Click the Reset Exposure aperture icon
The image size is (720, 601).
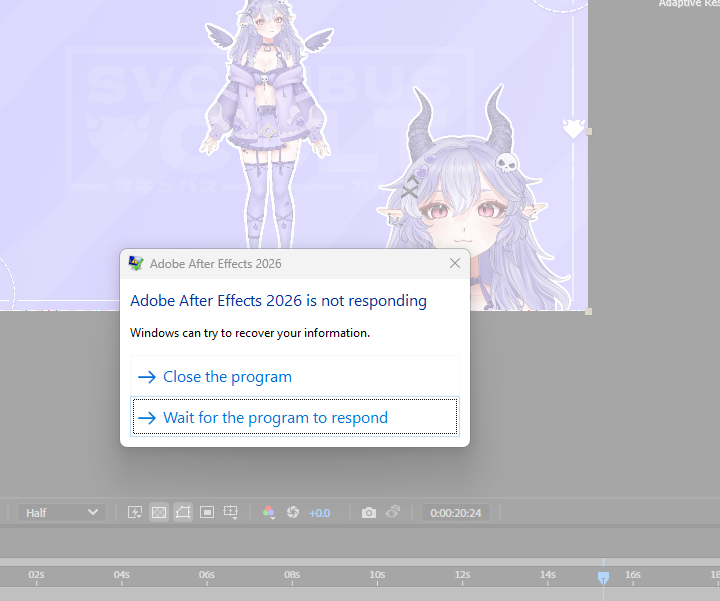(x=292, y=512)
